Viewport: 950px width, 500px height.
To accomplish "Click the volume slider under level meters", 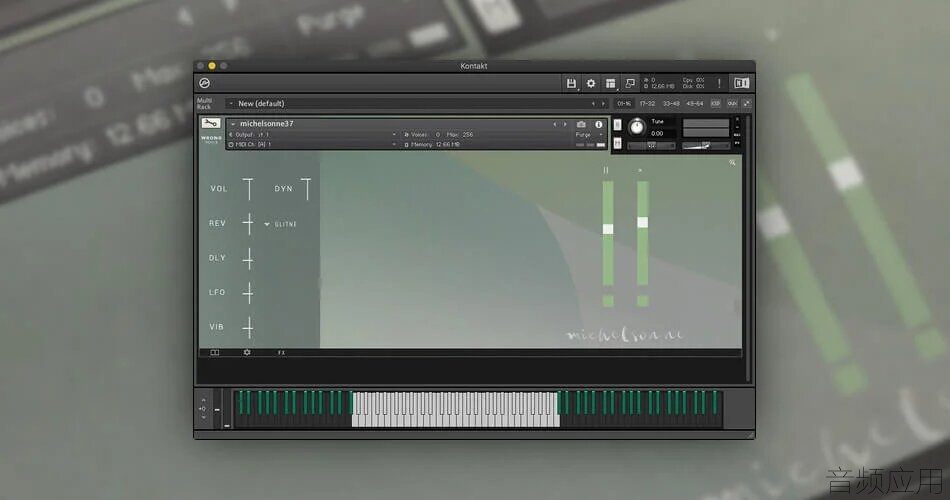I will point(706,145).
